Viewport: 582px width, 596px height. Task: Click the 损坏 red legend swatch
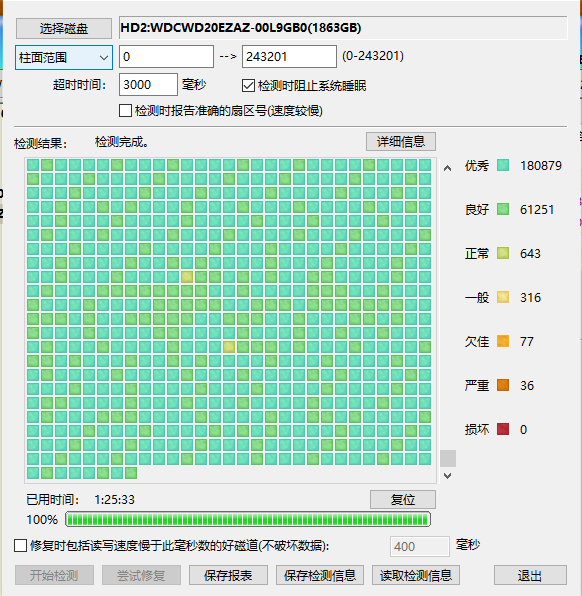tap(503, 429)
